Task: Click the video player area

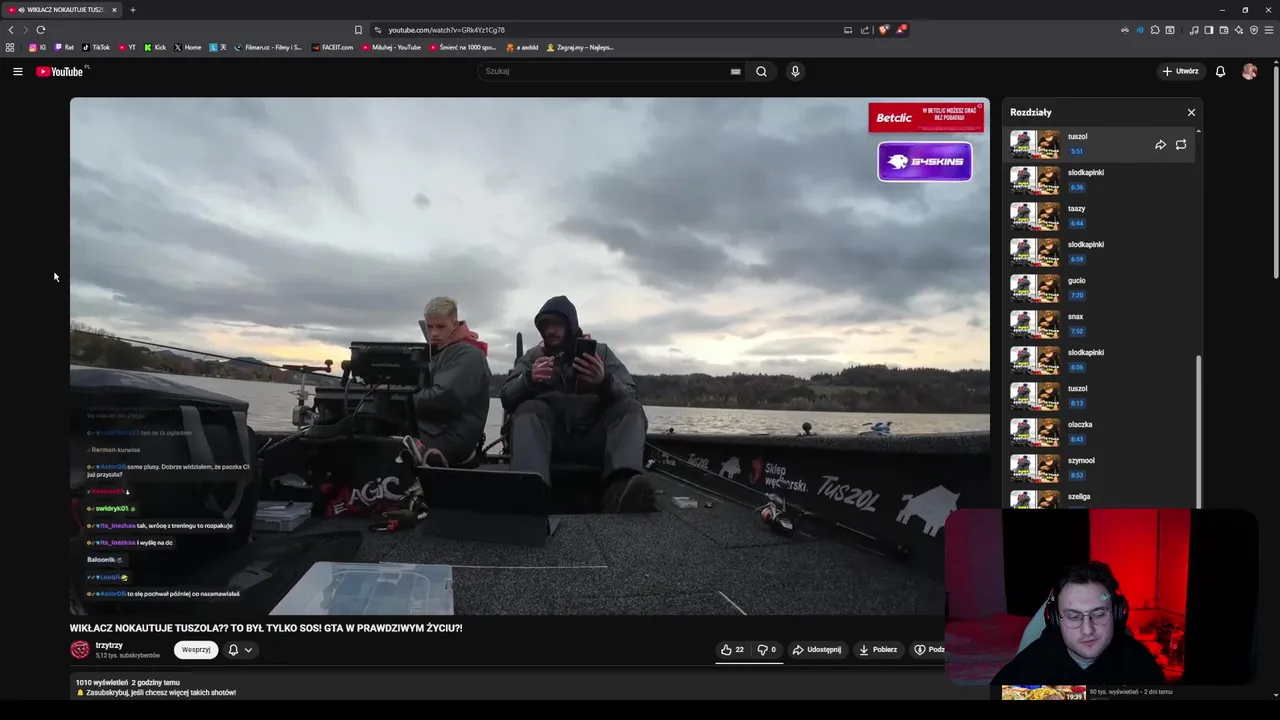Action: pos(530,356)
